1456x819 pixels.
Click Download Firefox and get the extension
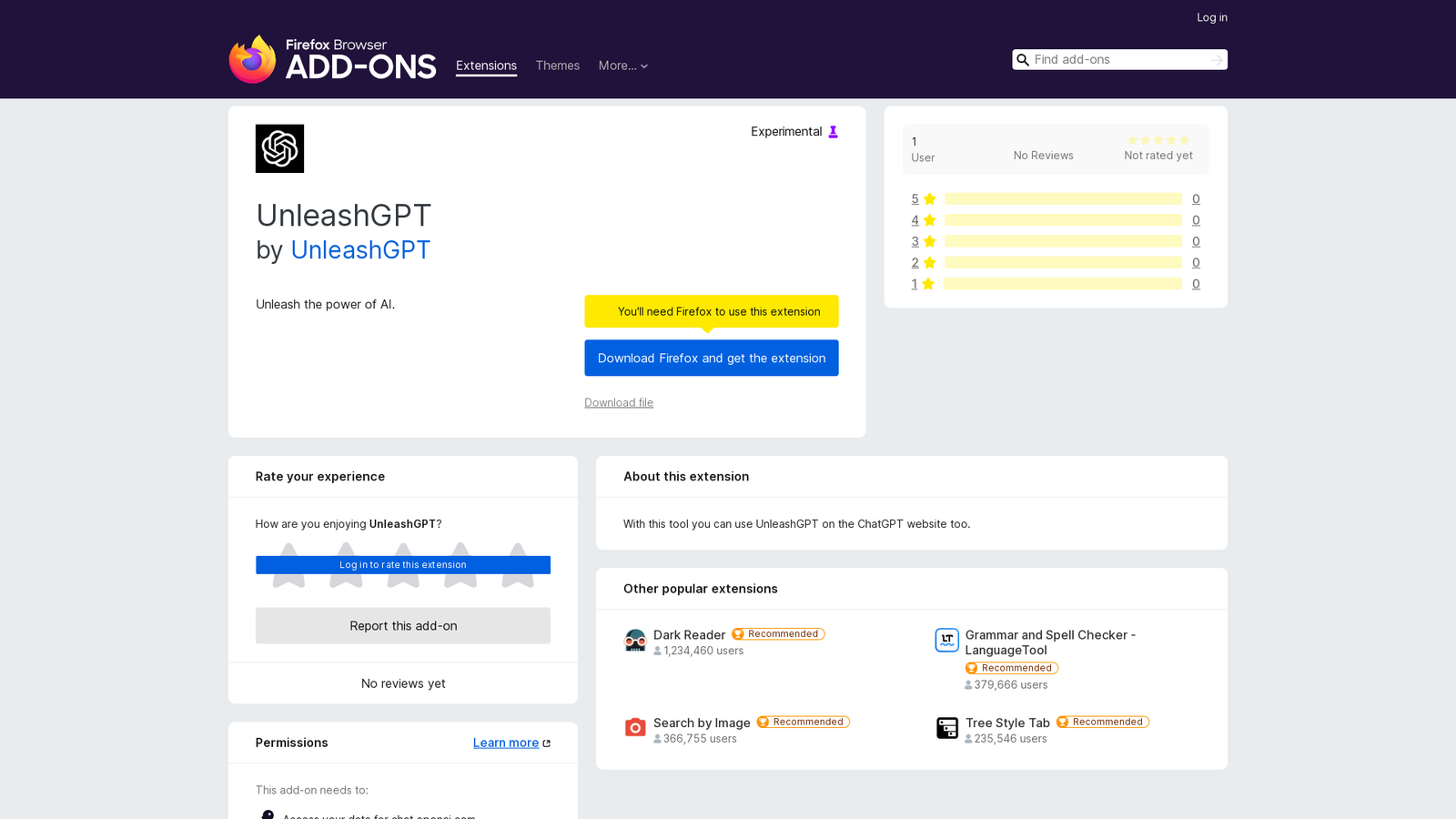(x=712, y=358)
